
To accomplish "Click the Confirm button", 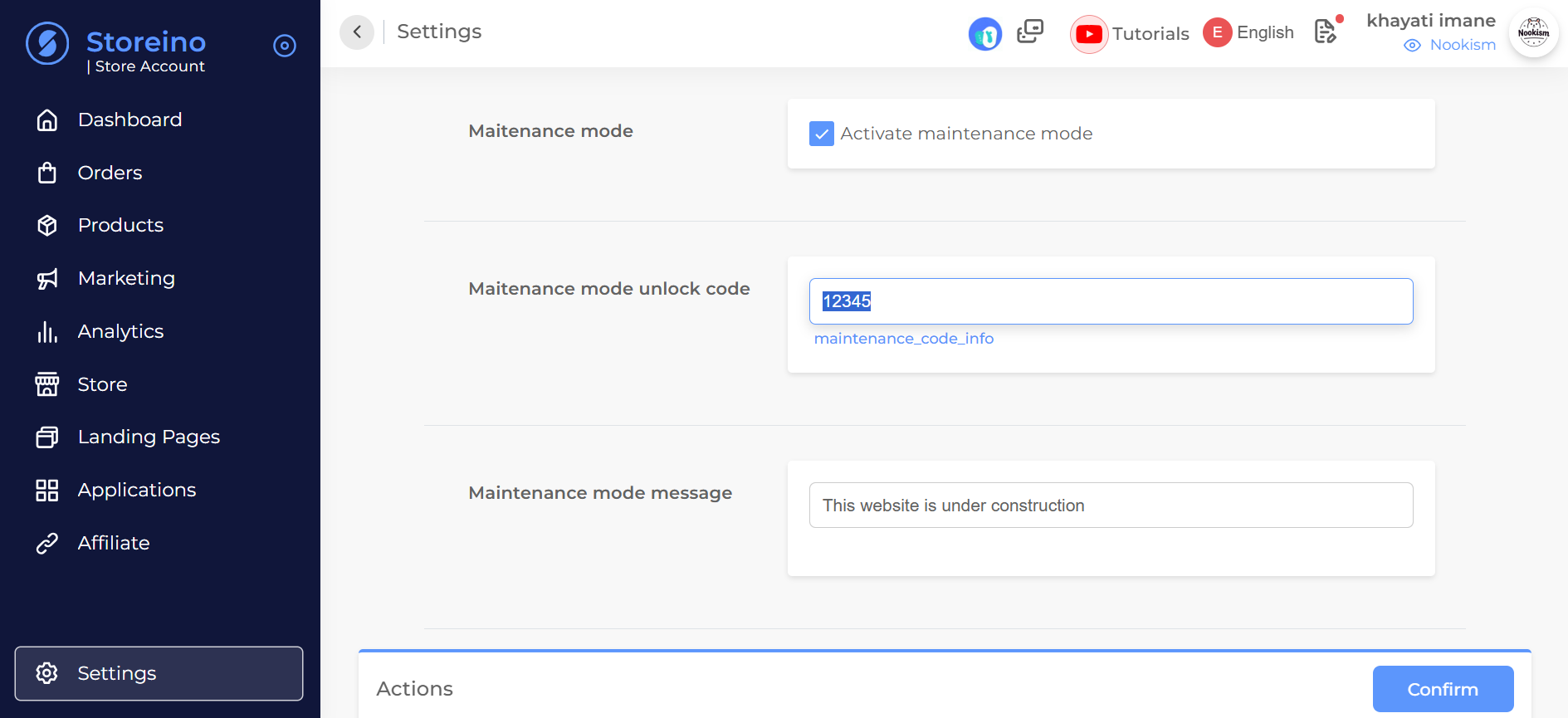I will tap(1443, 689).
